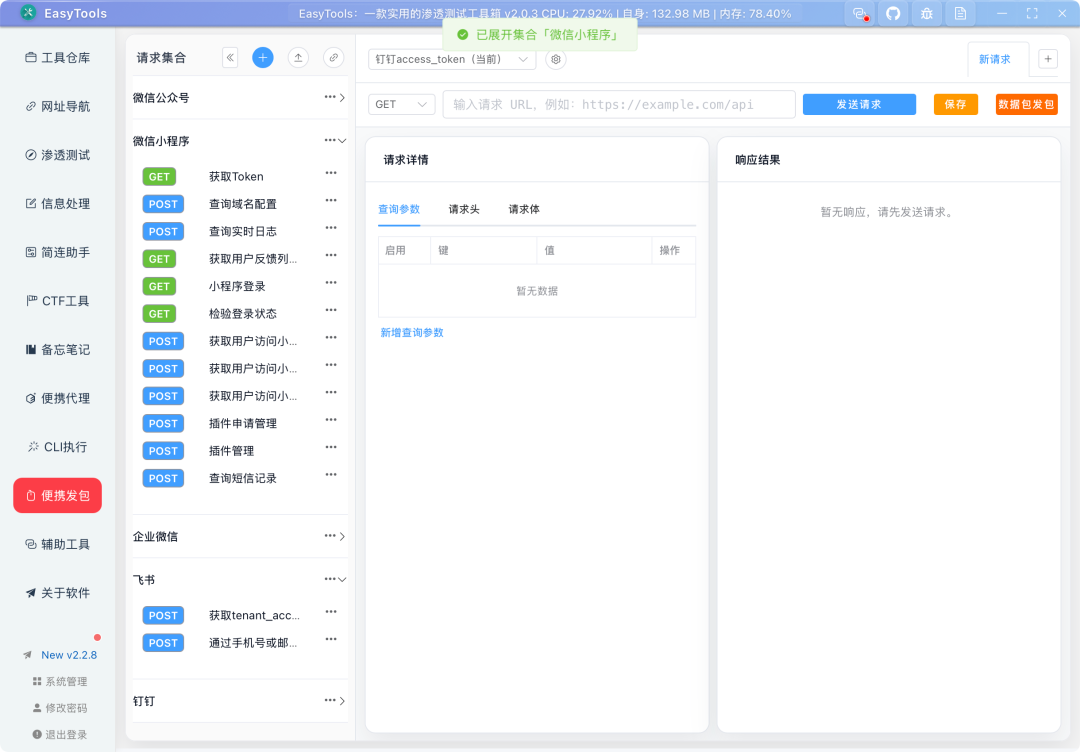
Task: Open the GitHub icon in title bar
Action: pyautogui.click(x=893, y=14)
